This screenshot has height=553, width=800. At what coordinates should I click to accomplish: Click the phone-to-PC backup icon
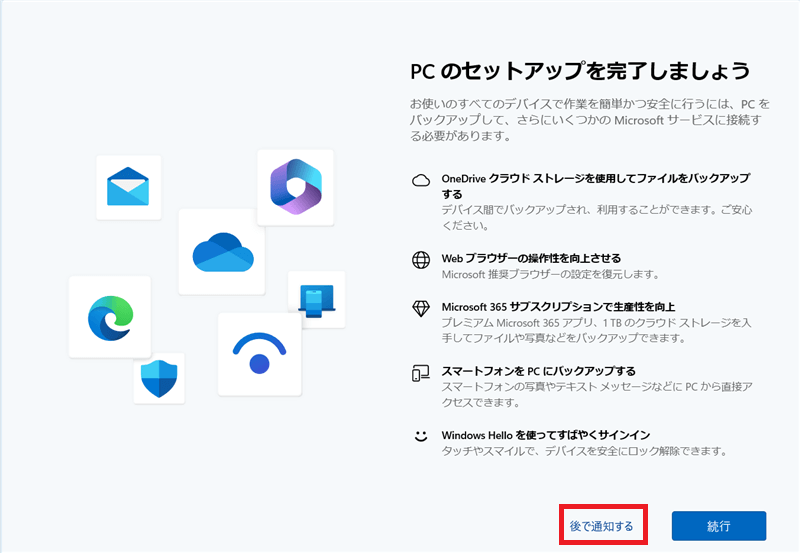coord(421,373)
